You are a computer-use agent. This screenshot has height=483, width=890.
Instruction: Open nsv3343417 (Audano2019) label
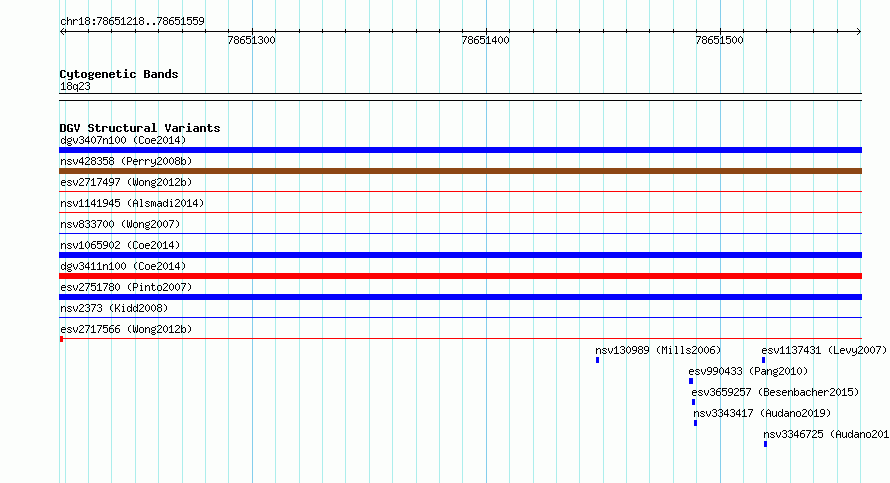pyautogui.click(x=762, y=413)
